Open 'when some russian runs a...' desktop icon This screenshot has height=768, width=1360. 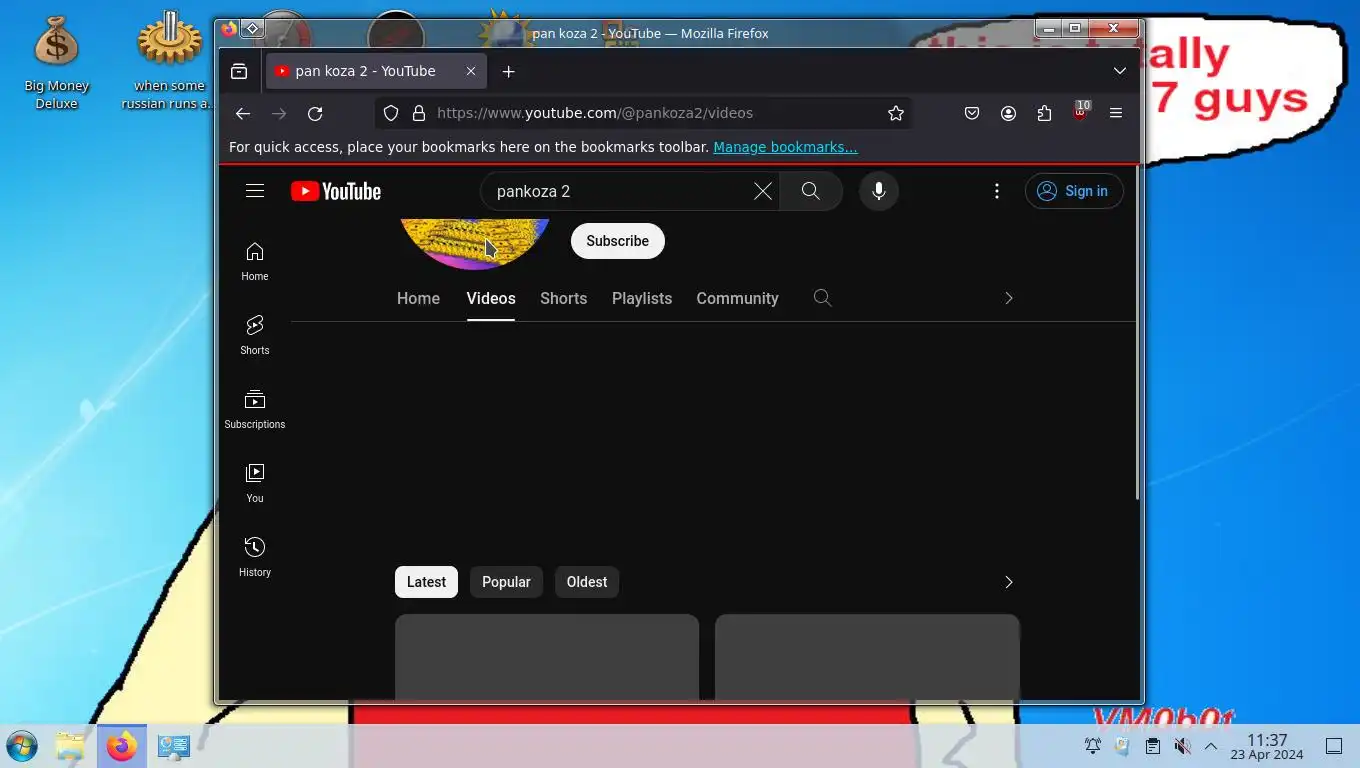(169, 62)
